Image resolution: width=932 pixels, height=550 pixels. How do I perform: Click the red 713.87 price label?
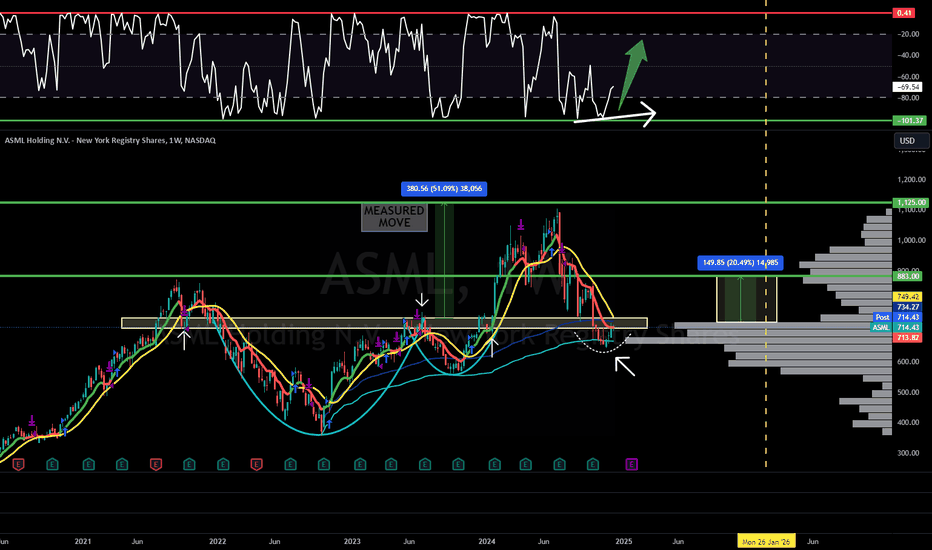(908, 338)
